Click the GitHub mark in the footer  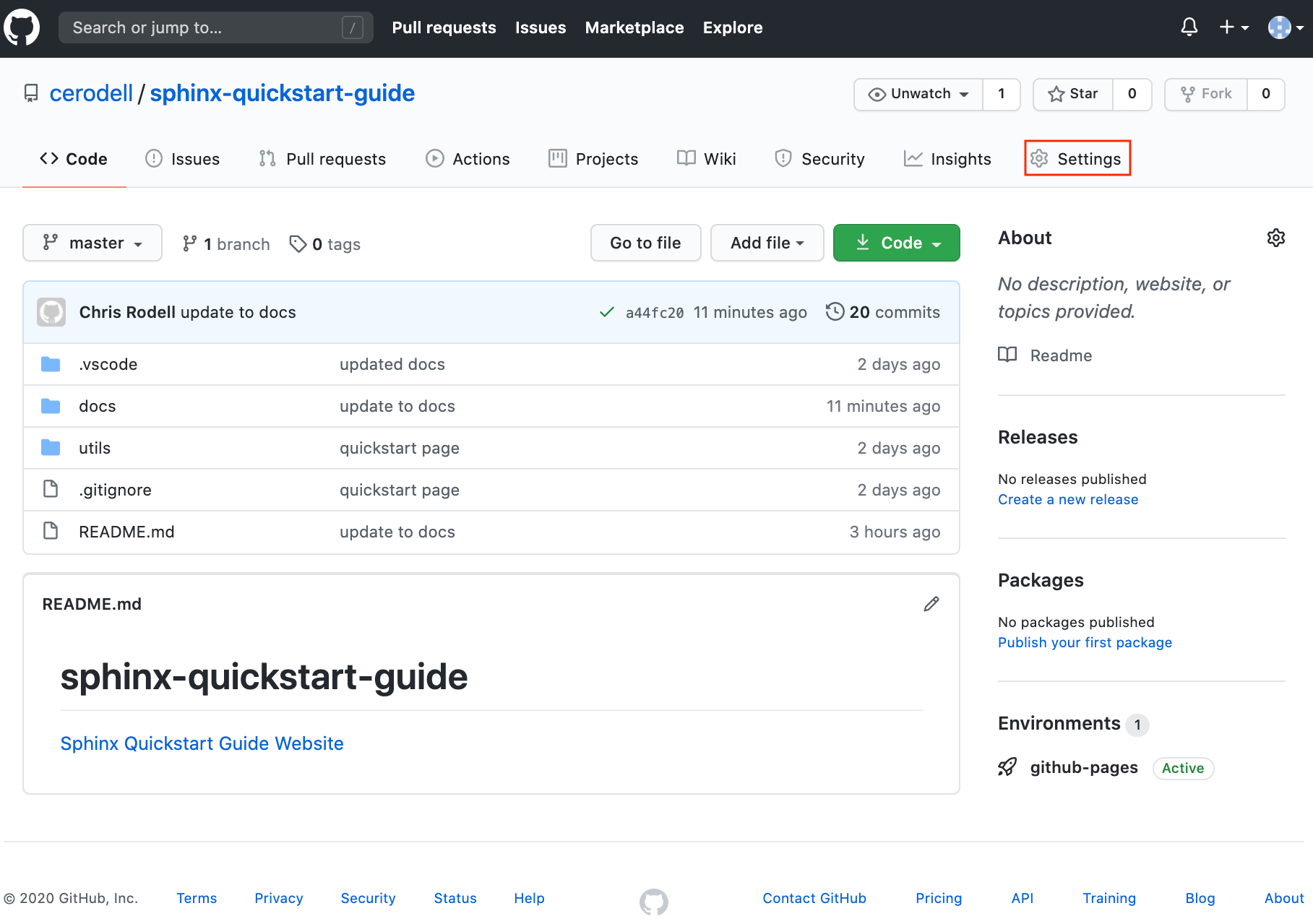click(x=654, y=902)
